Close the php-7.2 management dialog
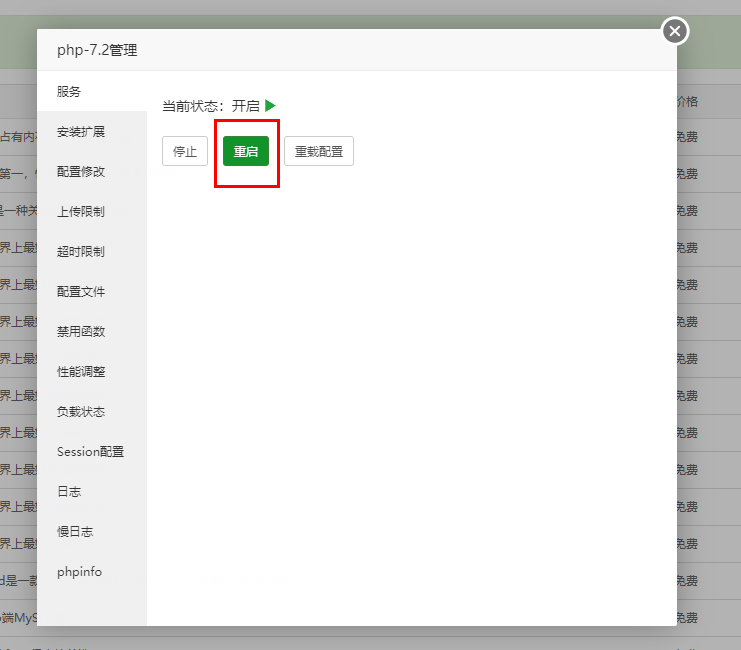 (675, 31)
